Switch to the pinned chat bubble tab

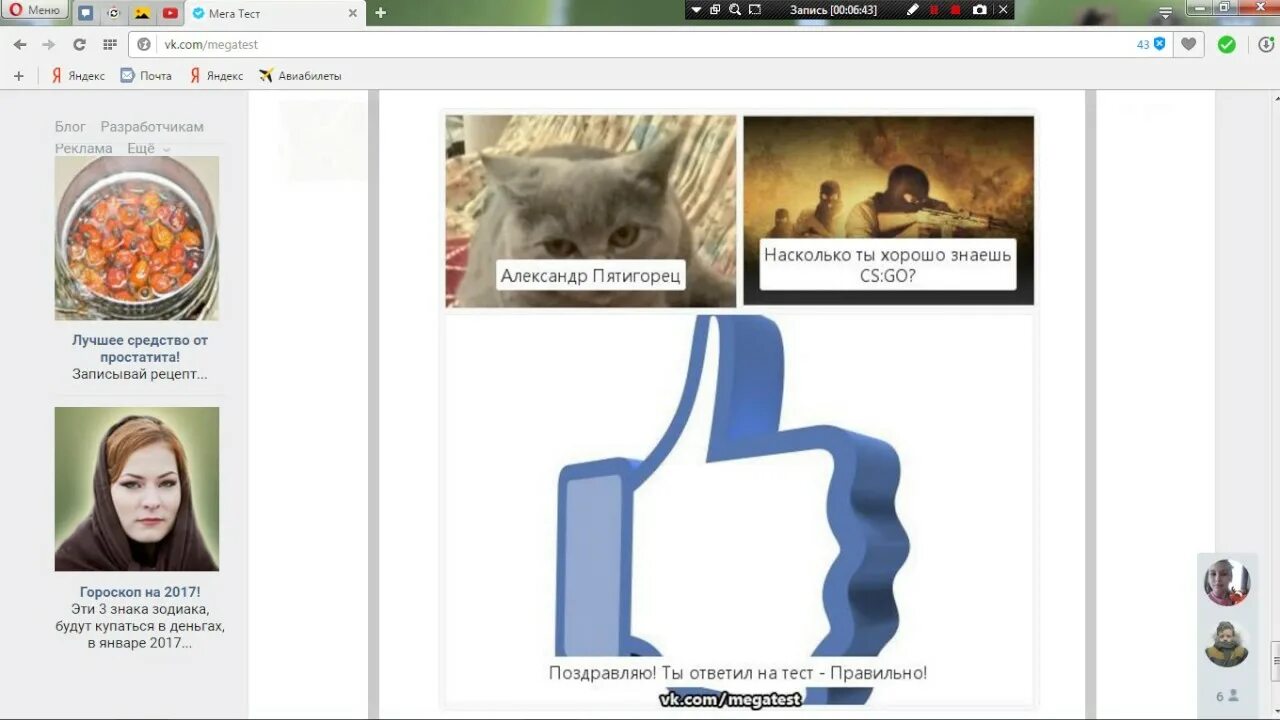(x=86, y=13)
